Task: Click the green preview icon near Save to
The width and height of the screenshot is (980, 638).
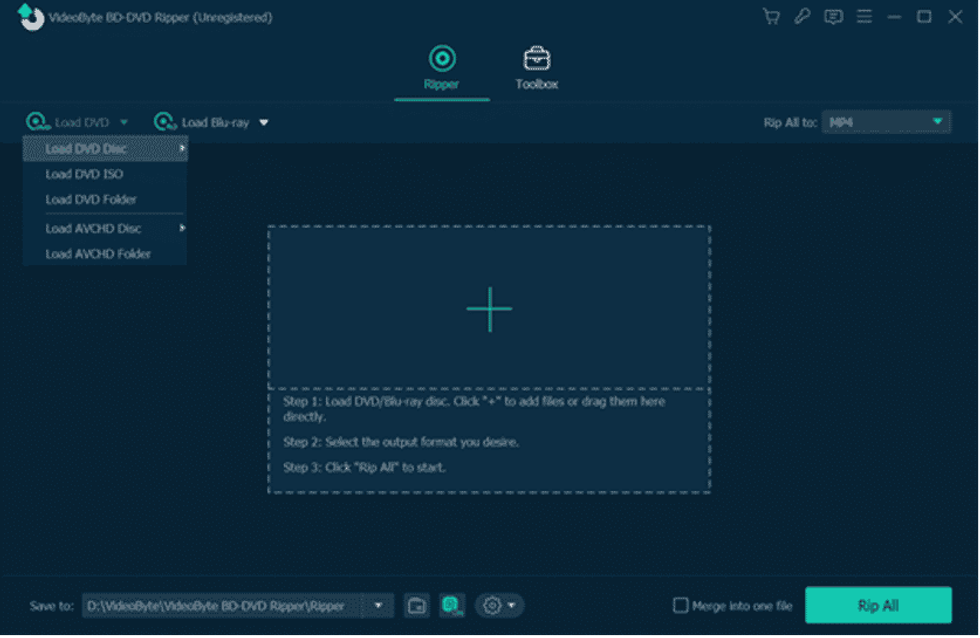Action: click(451, 605)
